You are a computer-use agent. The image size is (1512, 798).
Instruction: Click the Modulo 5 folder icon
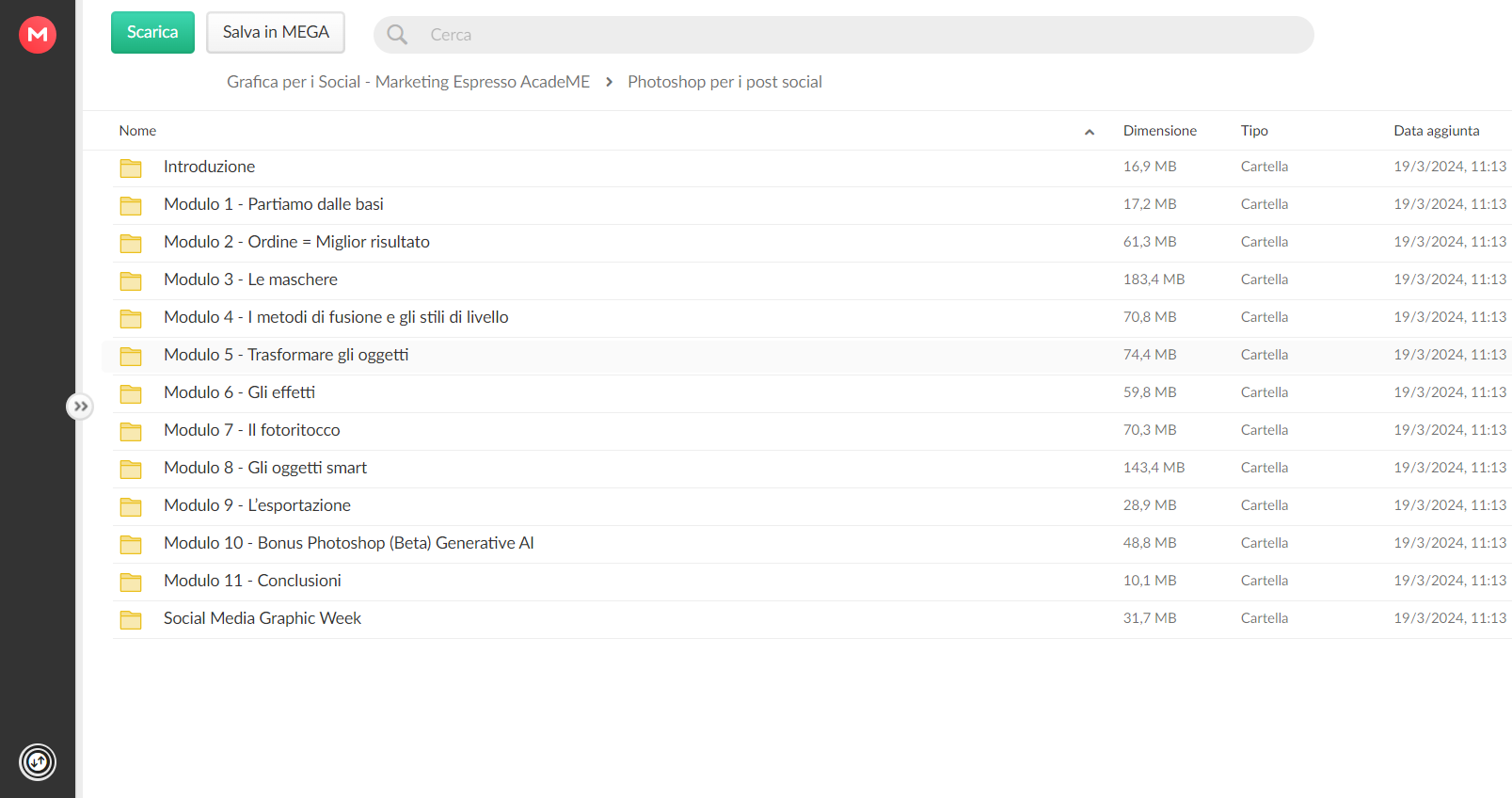tap(131, 357)
